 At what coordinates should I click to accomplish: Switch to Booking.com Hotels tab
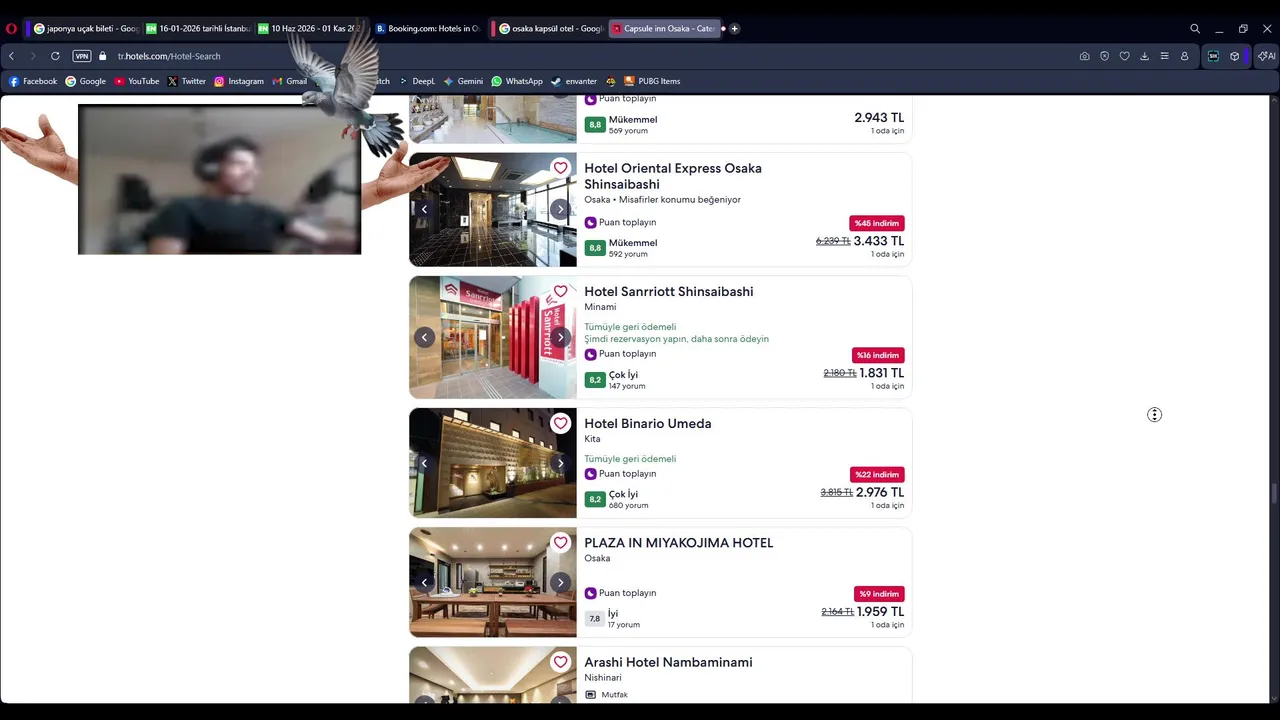pos(428,29)
